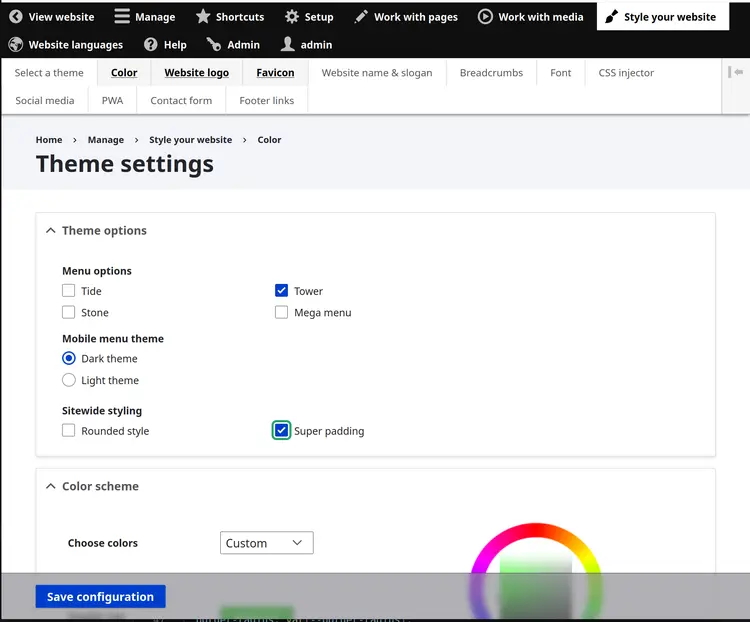
Task: Click the green saturation square in color wheel
Action: 536,586
